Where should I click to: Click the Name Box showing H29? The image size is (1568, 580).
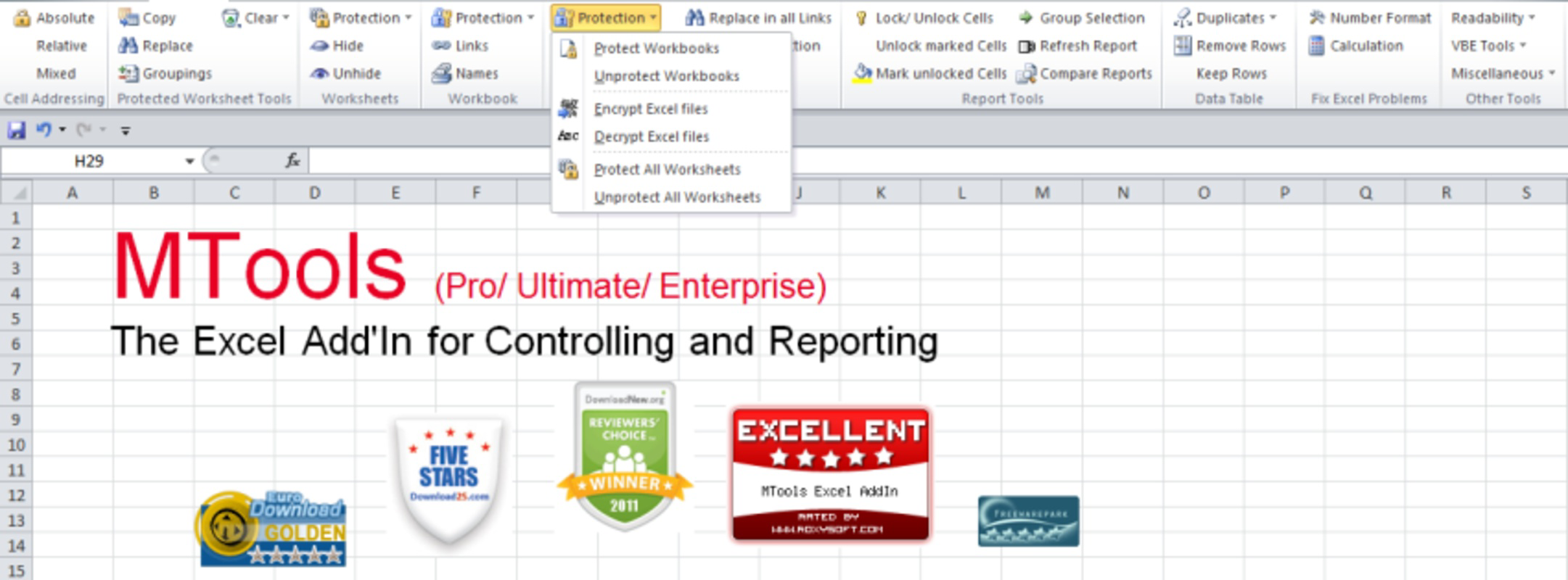tap(90, 161)
